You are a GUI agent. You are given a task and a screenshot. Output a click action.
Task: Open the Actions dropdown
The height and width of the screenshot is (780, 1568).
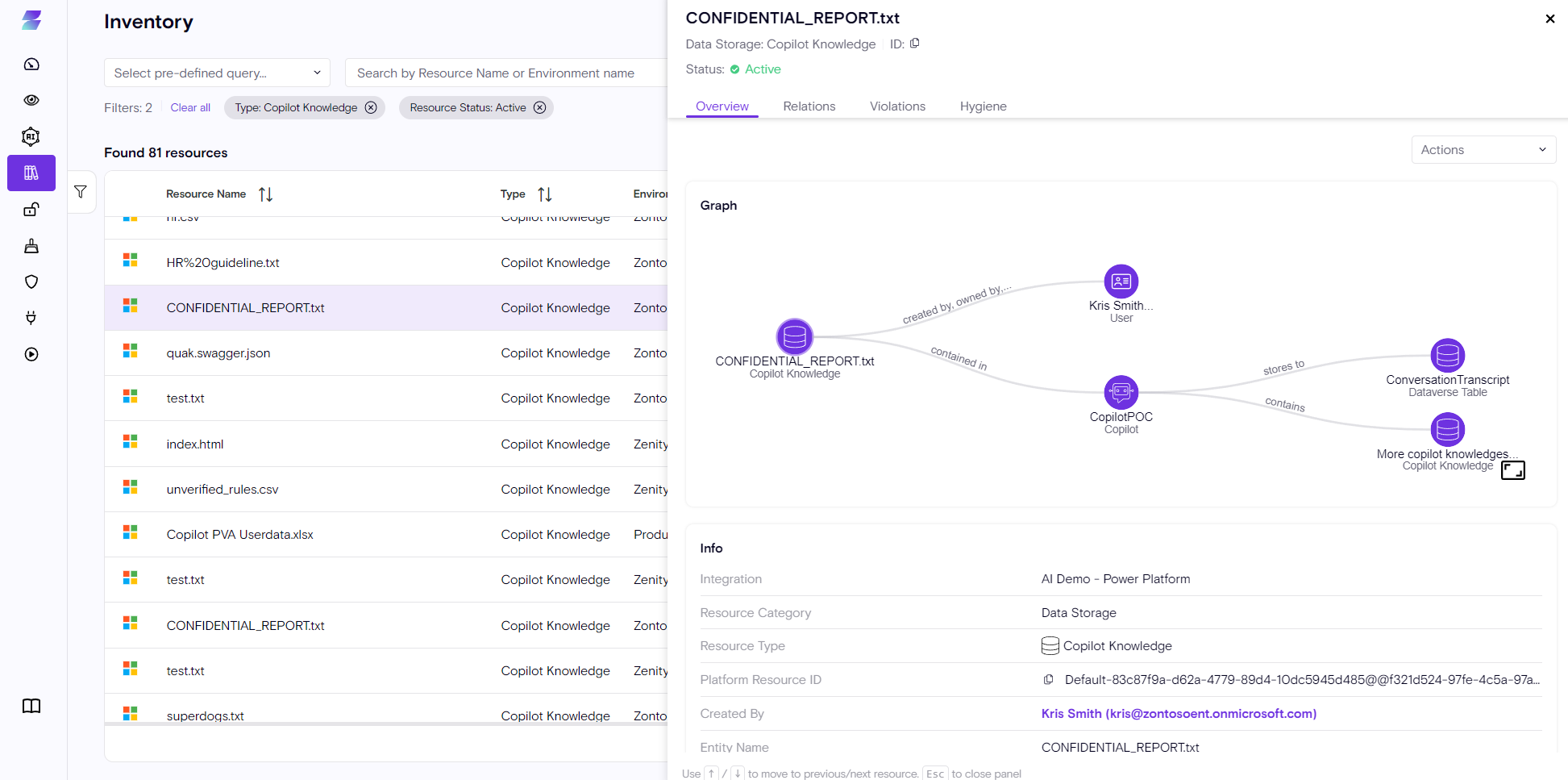(x=1483, y=150)
